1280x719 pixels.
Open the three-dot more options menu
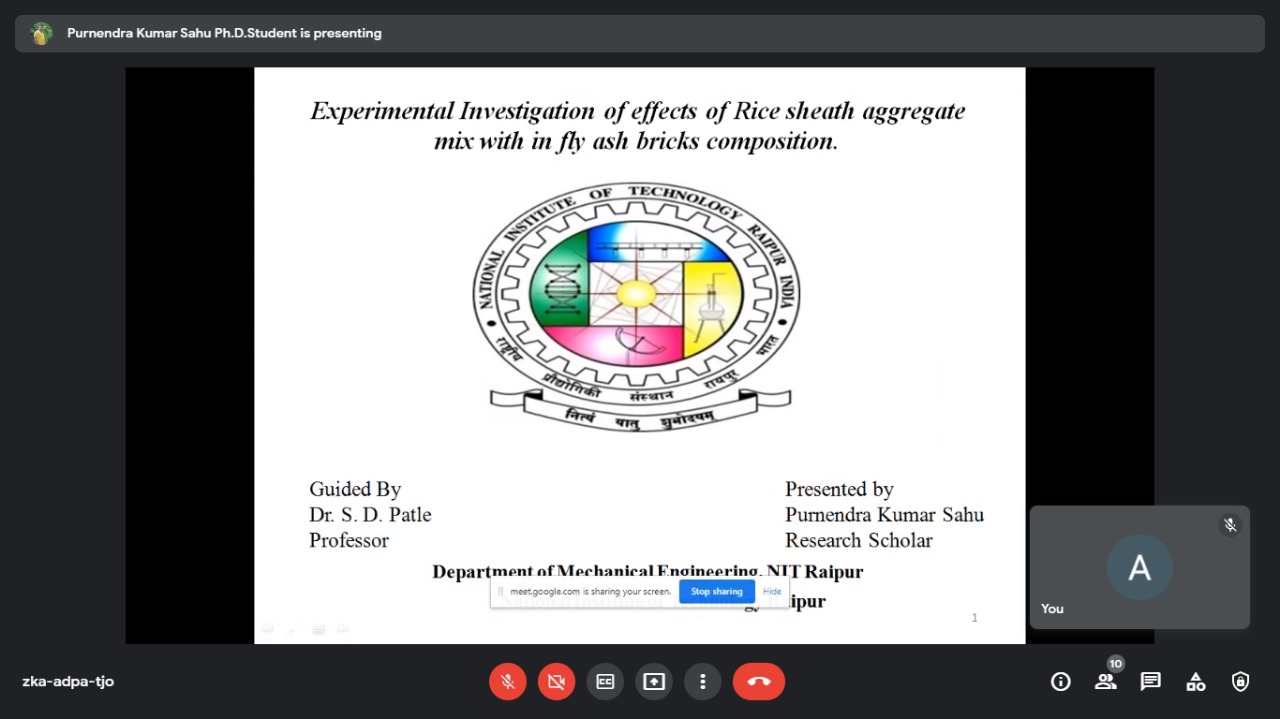coord(703,682)
